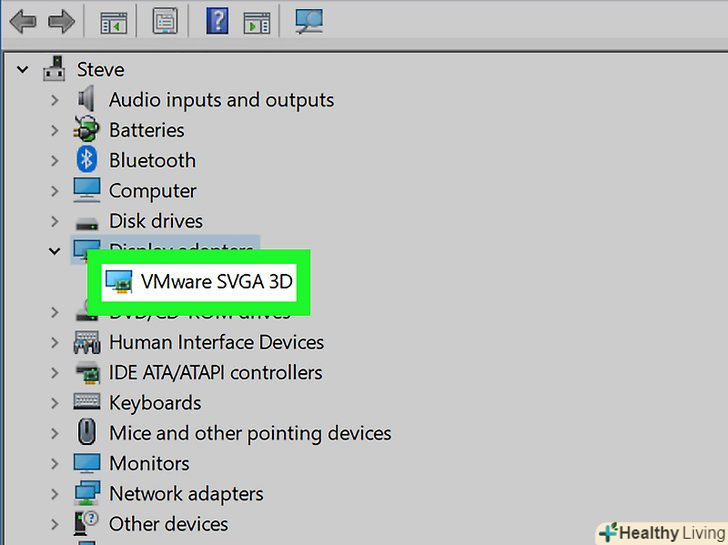Image resolution: width=728 pixels, height=545 pixels.
Task: Click the Bluetooth device category icon
Action: [88, 160]
